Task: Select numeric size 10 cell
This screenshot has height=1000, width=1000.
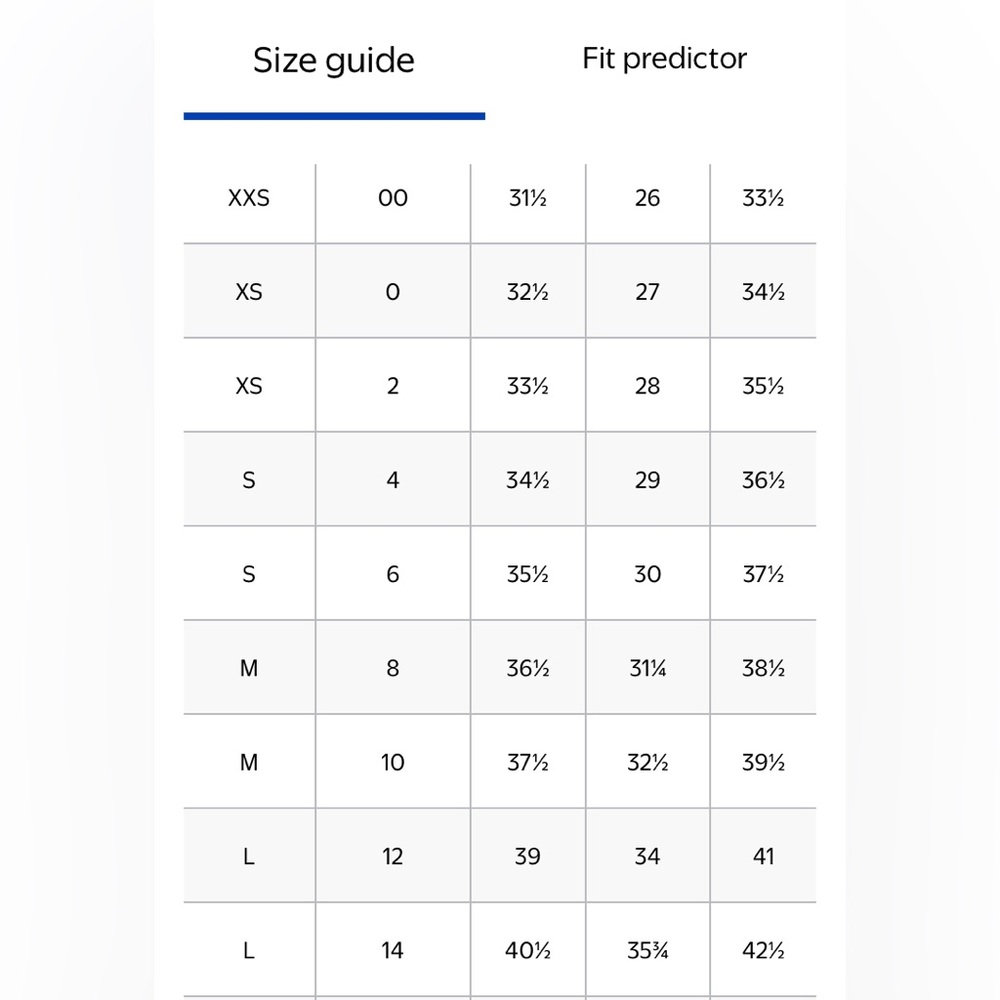Action: click(393, 762)
